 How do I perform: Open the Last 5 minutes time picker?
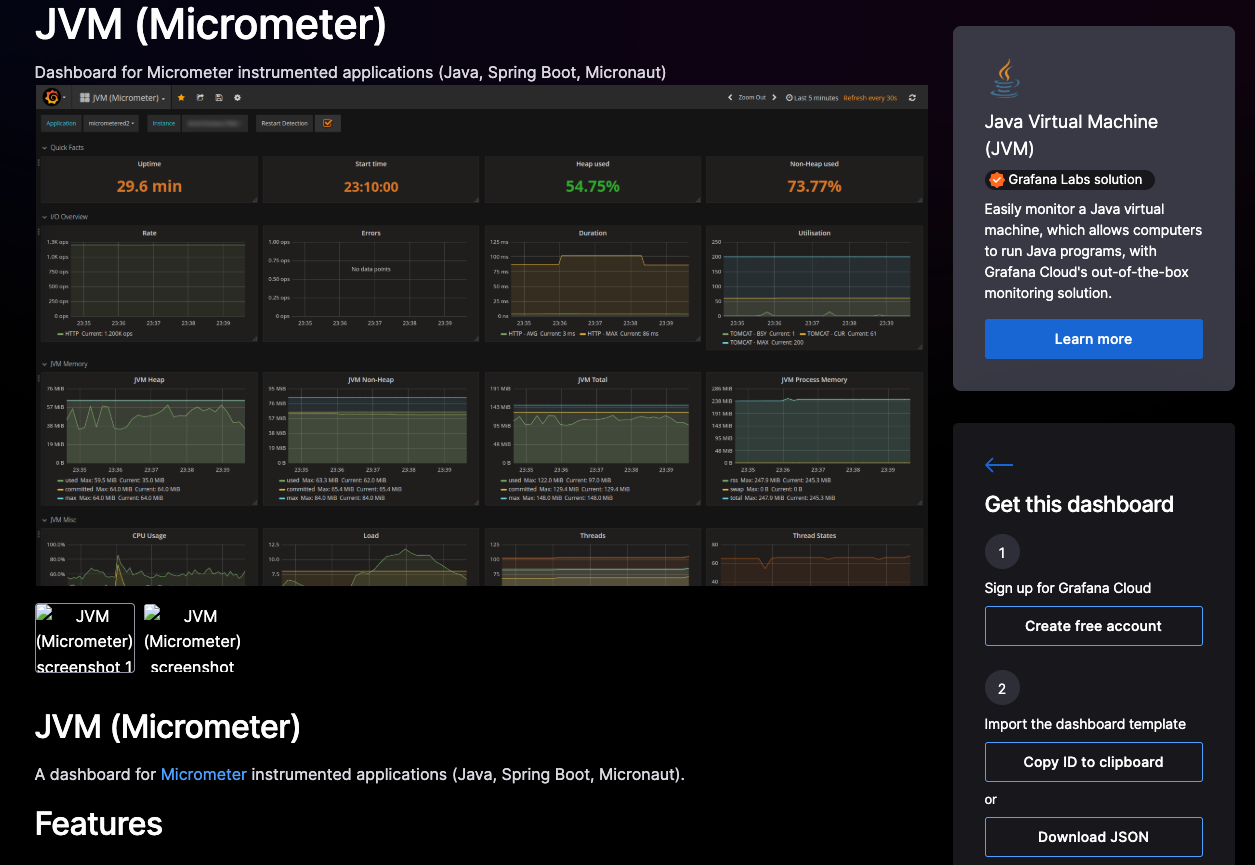point(812,98)
